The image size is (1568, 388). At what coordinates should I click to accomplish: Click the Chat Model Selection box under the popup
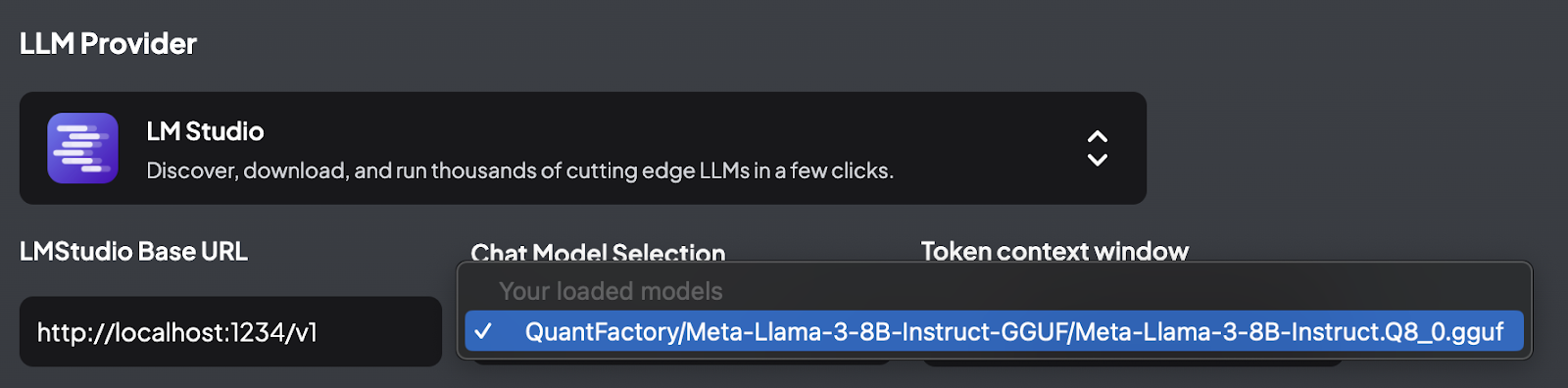click(x=682, y=363)
